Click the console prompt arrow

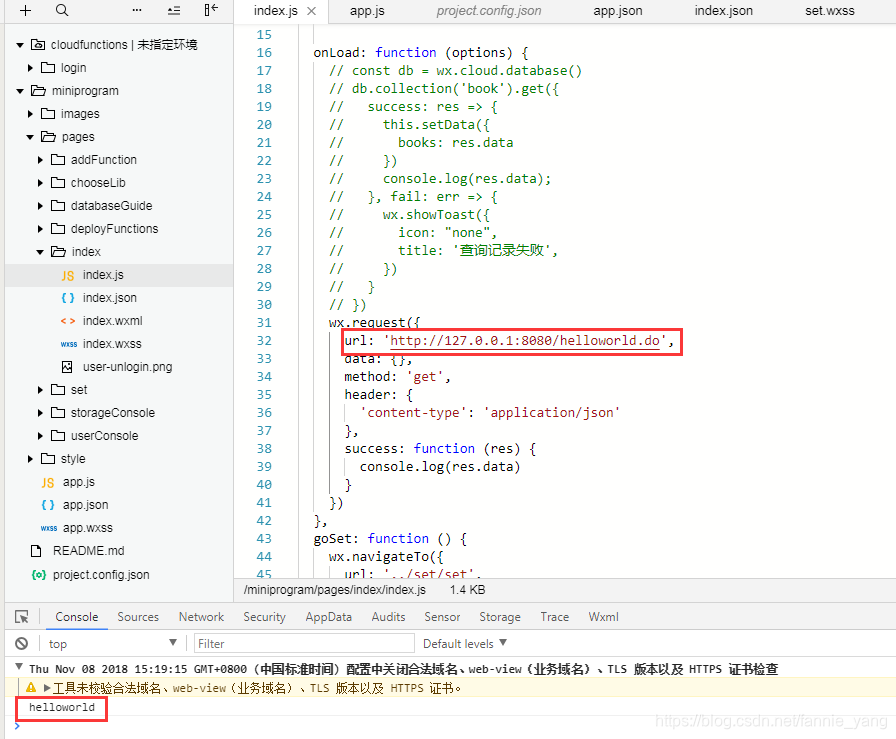(17, 726)
